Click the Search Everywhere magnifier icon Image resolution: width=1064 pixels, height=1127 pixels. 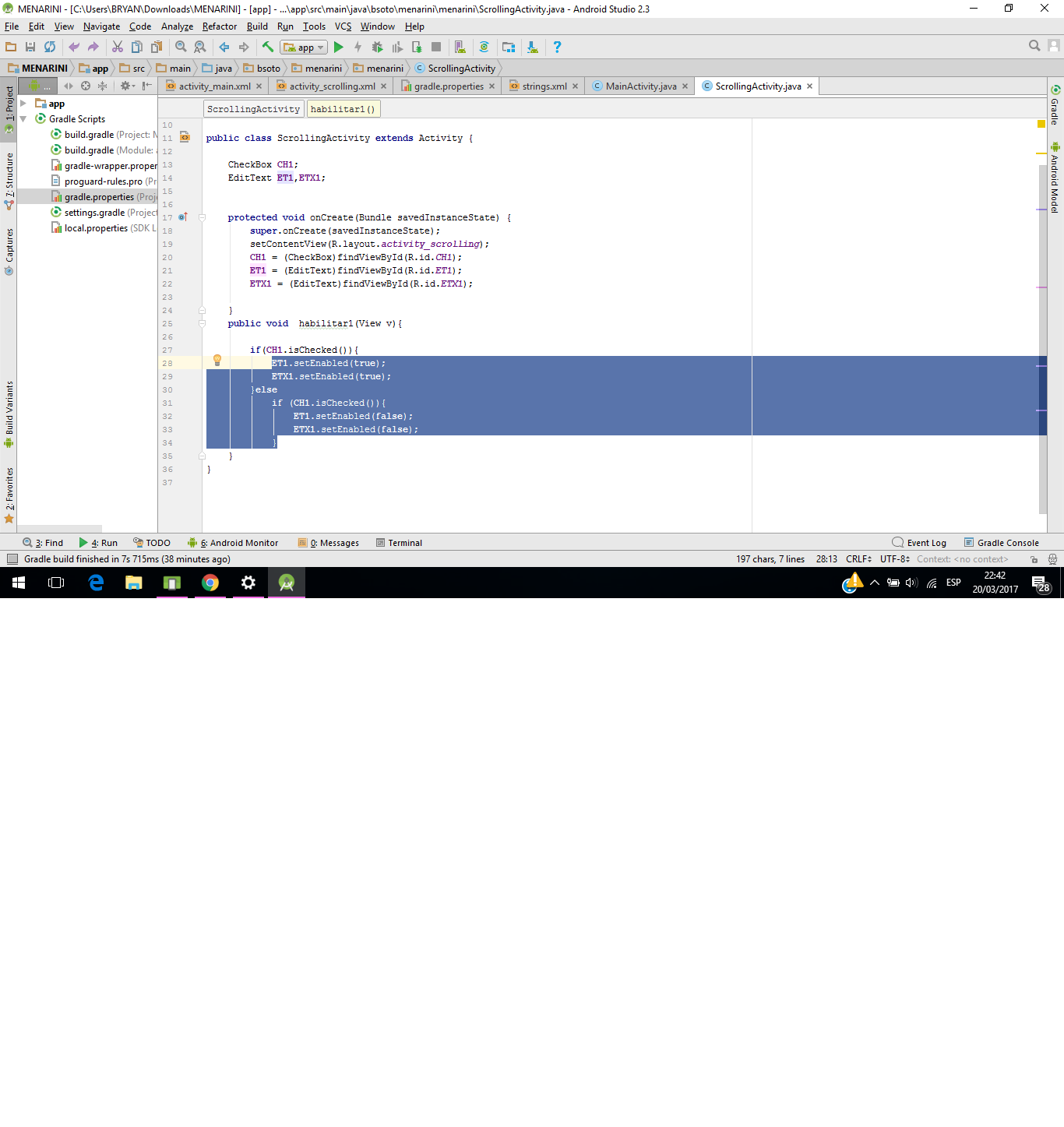(x=1034, y=46)
